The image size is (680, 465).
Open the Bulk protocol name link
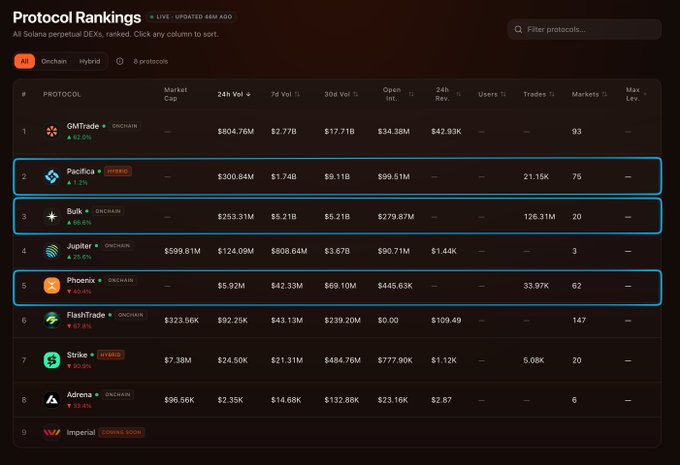click(74, 211)
